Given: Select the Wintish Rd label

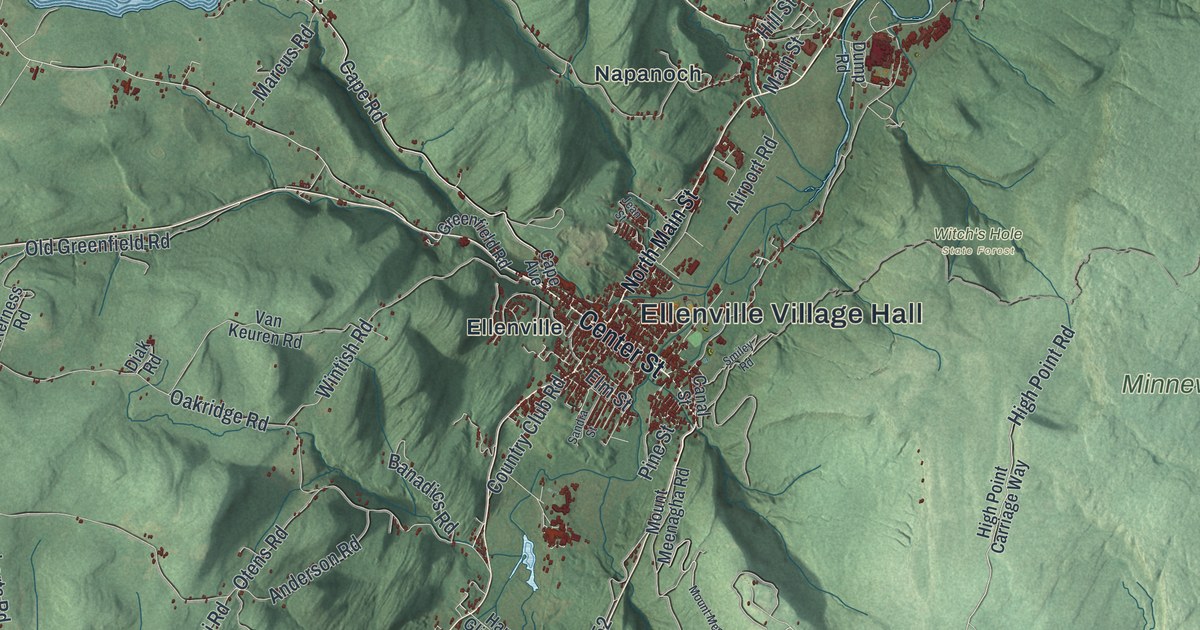Looking at the screenshot, I should (x=345, y=360).
